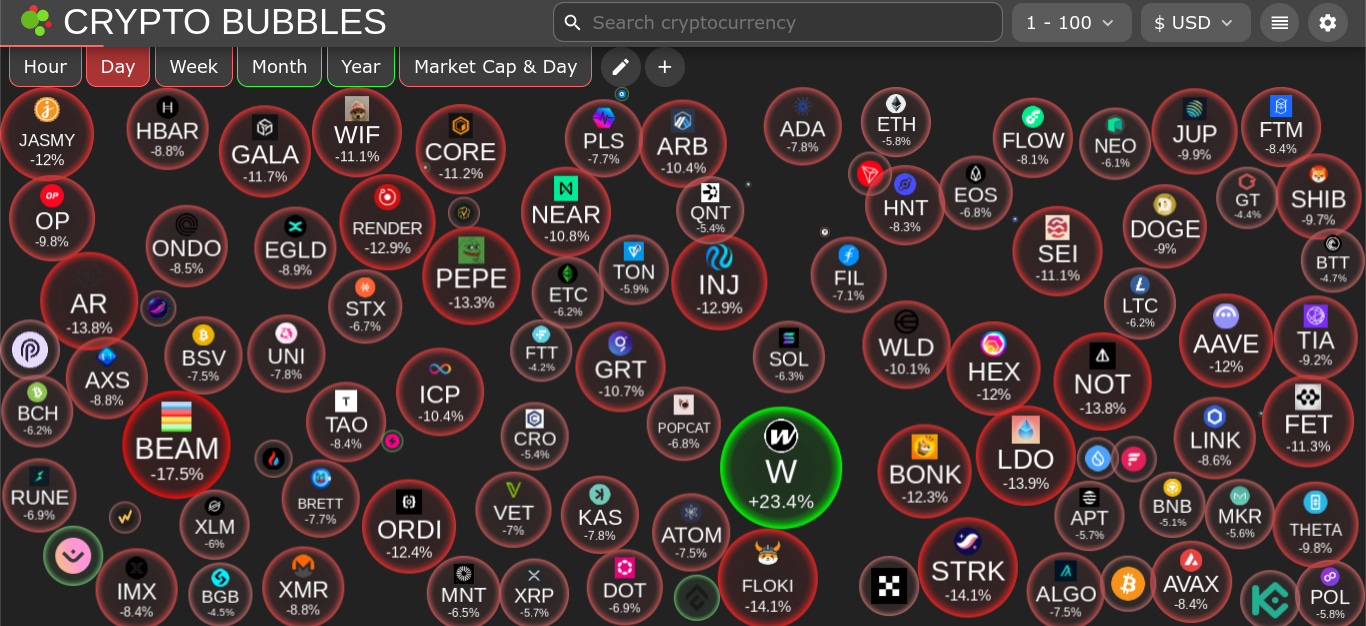Click the ATOM bubble

[691, 533]
